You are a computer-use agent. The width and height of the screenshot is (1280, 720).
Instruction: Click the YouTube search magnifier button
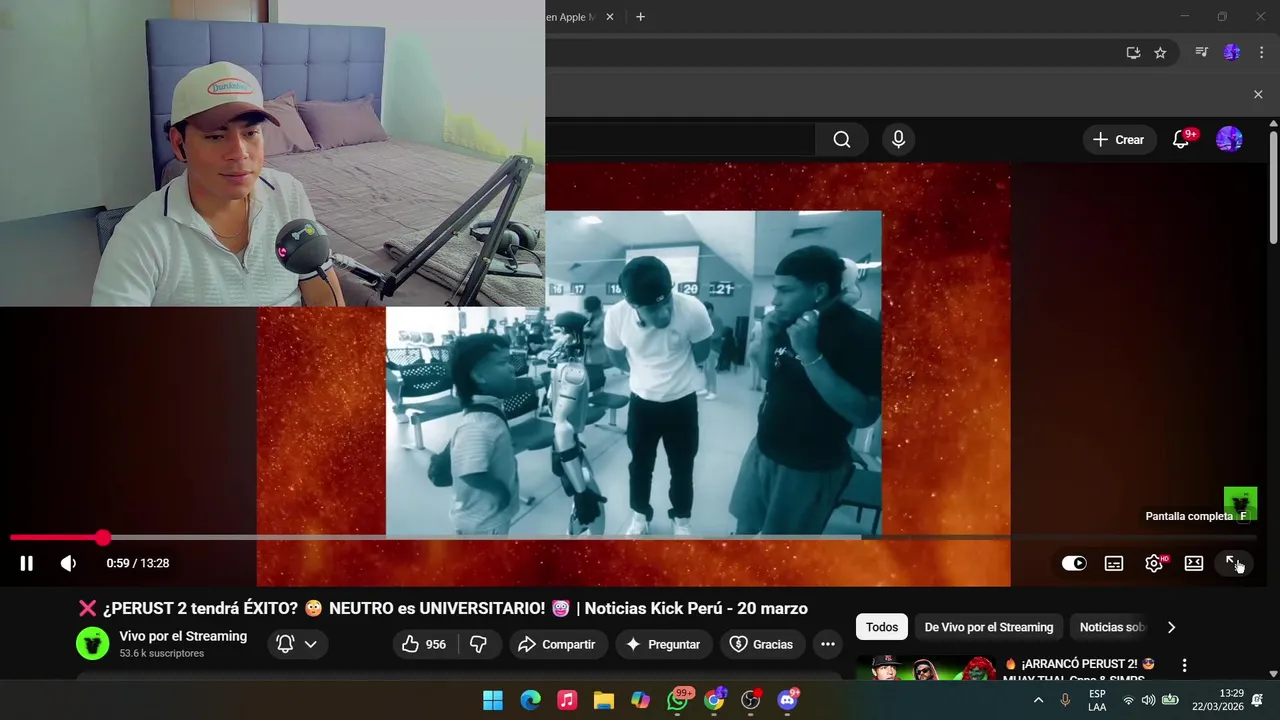[842, 140]
